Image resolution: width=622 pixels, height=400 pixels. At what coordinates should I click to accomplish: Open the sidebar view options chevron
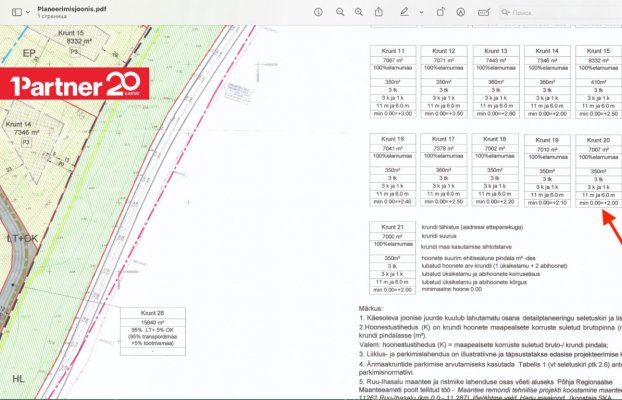tap(27, 11)
